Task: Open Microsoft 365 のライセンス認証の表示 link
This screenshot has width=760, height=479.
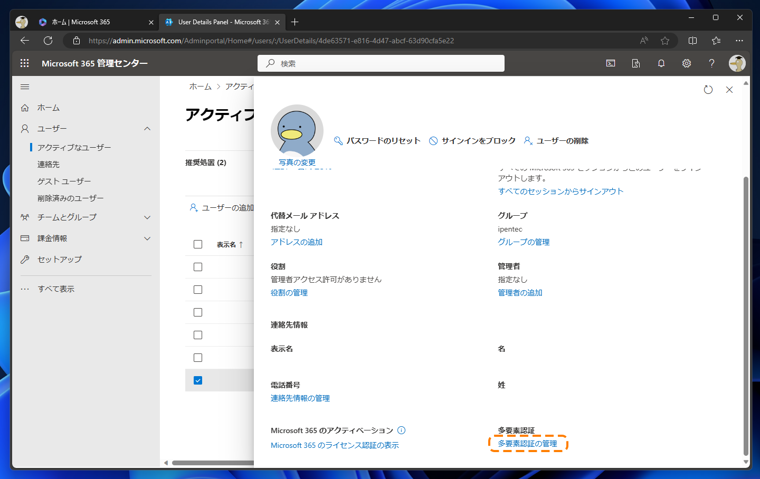Action: point(334,445)
